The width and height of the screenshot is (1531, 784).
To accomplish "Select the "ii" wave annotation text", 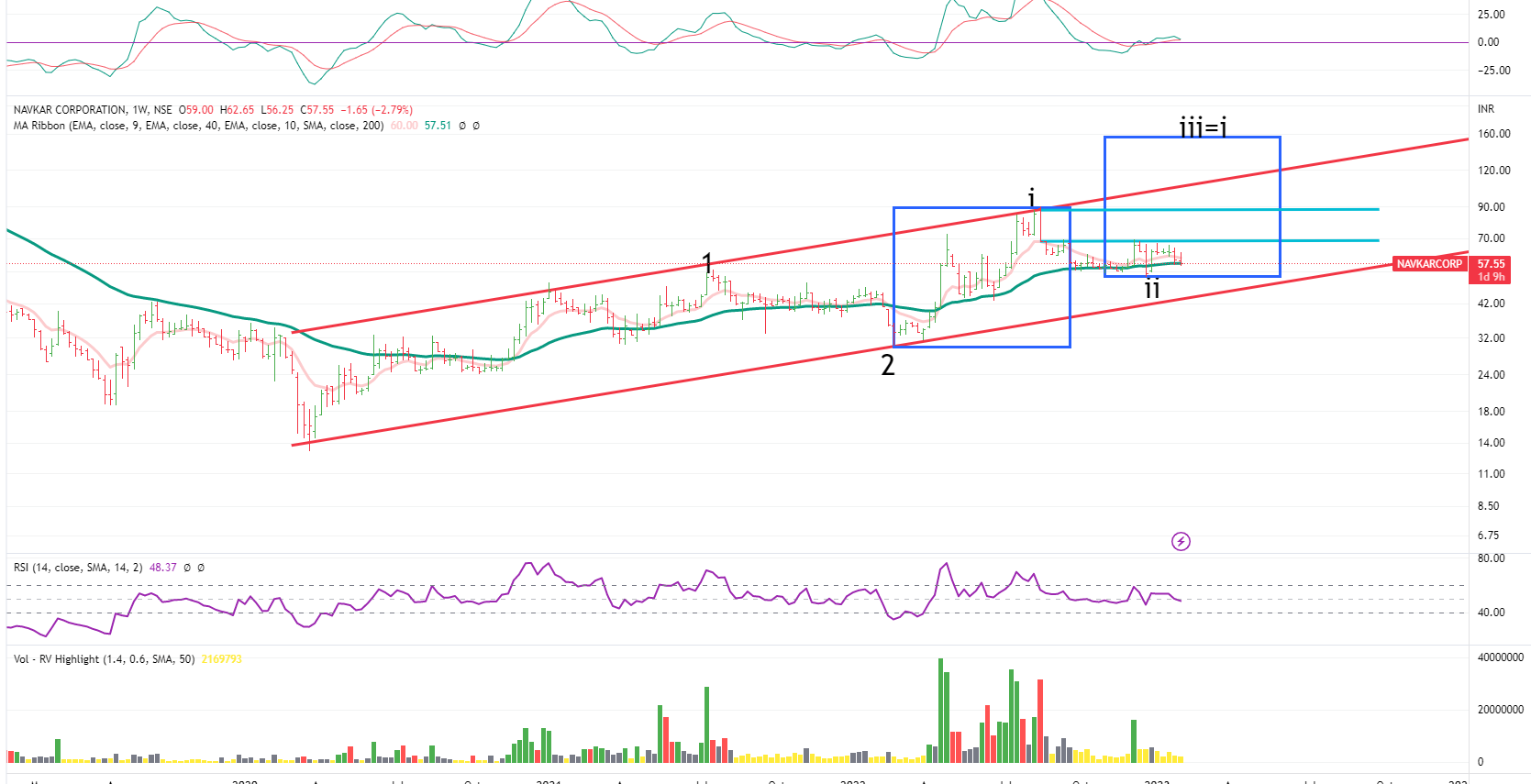I will 1152,290.
